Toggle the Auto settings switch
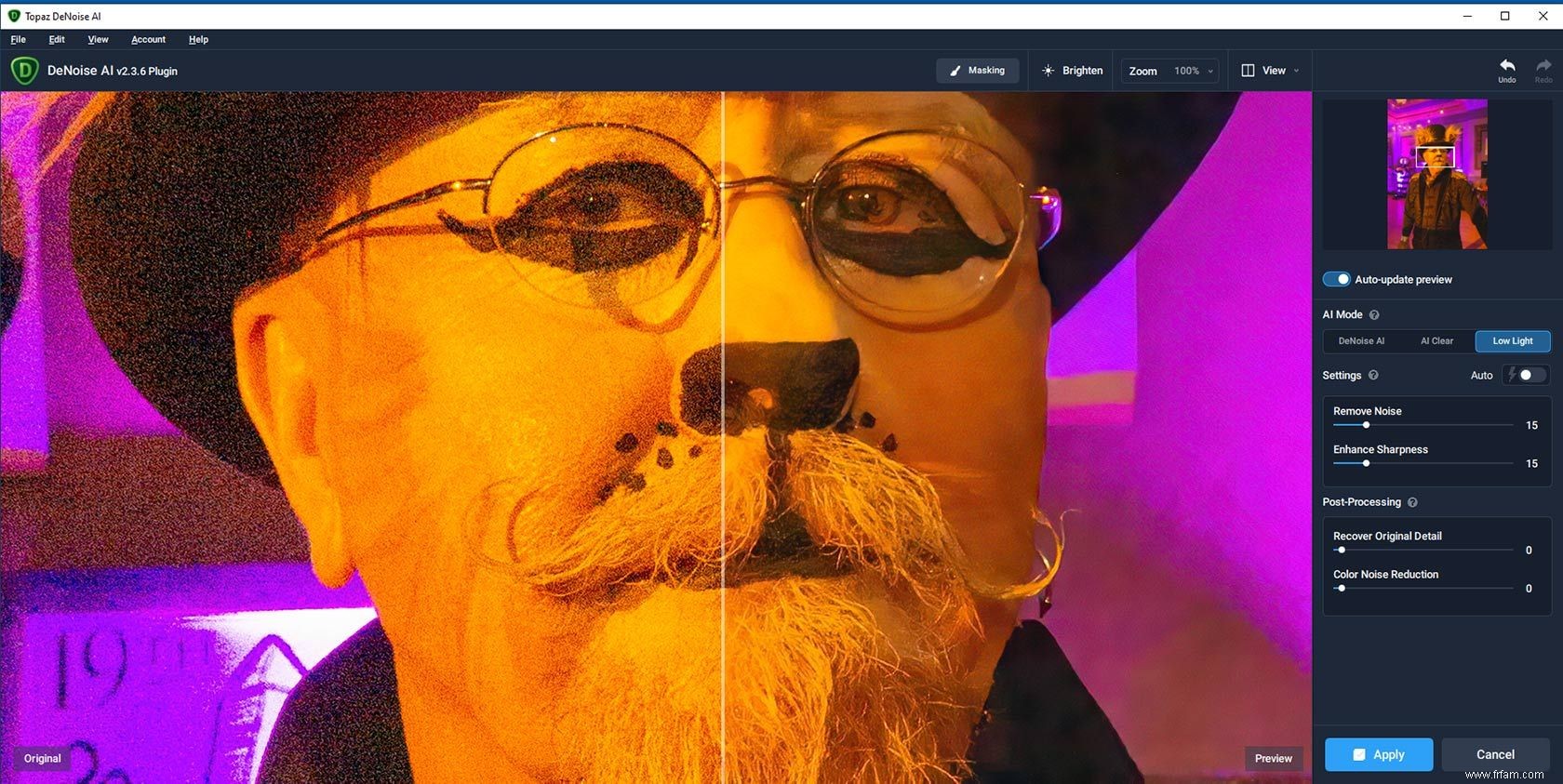 pyautogui.click(x=1527, y=375)
